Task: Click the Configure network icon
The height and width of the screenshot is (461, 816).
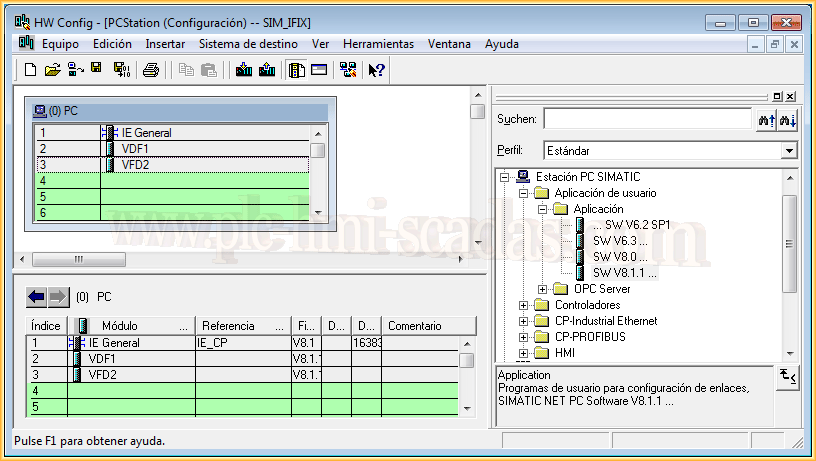Action: 347,70
